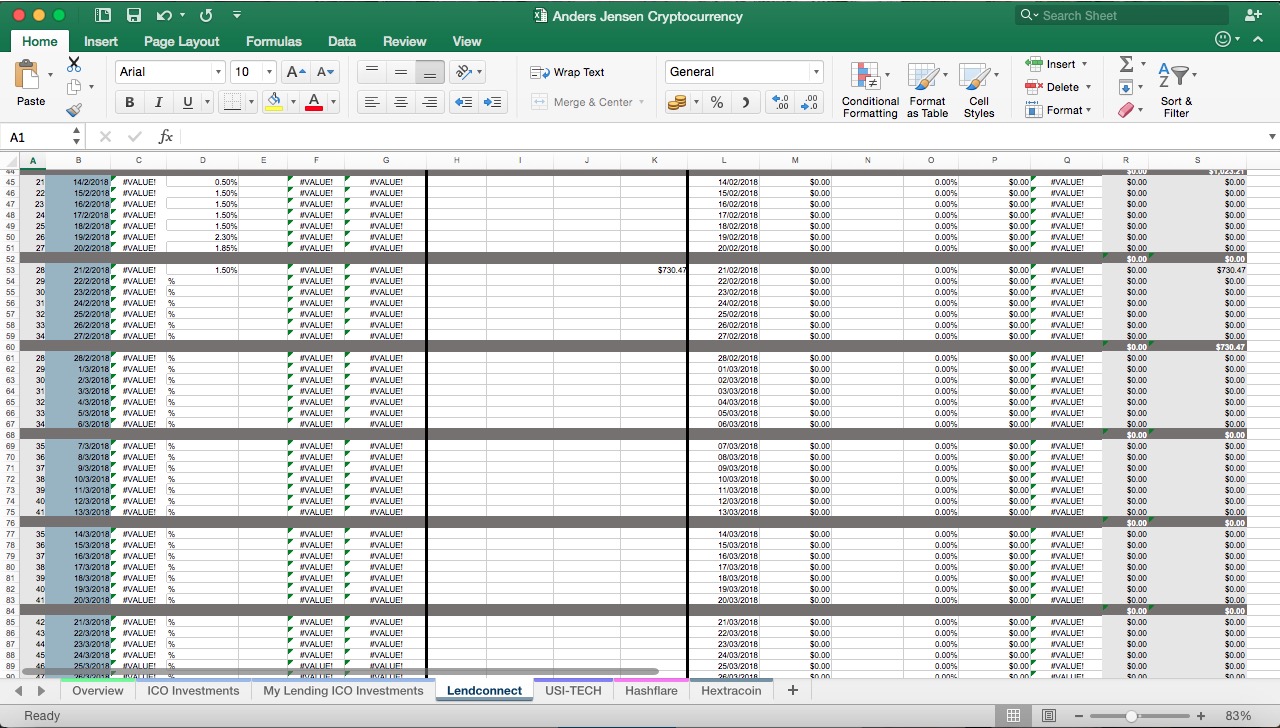Click the AutoSum icon

pos(1125,63)
